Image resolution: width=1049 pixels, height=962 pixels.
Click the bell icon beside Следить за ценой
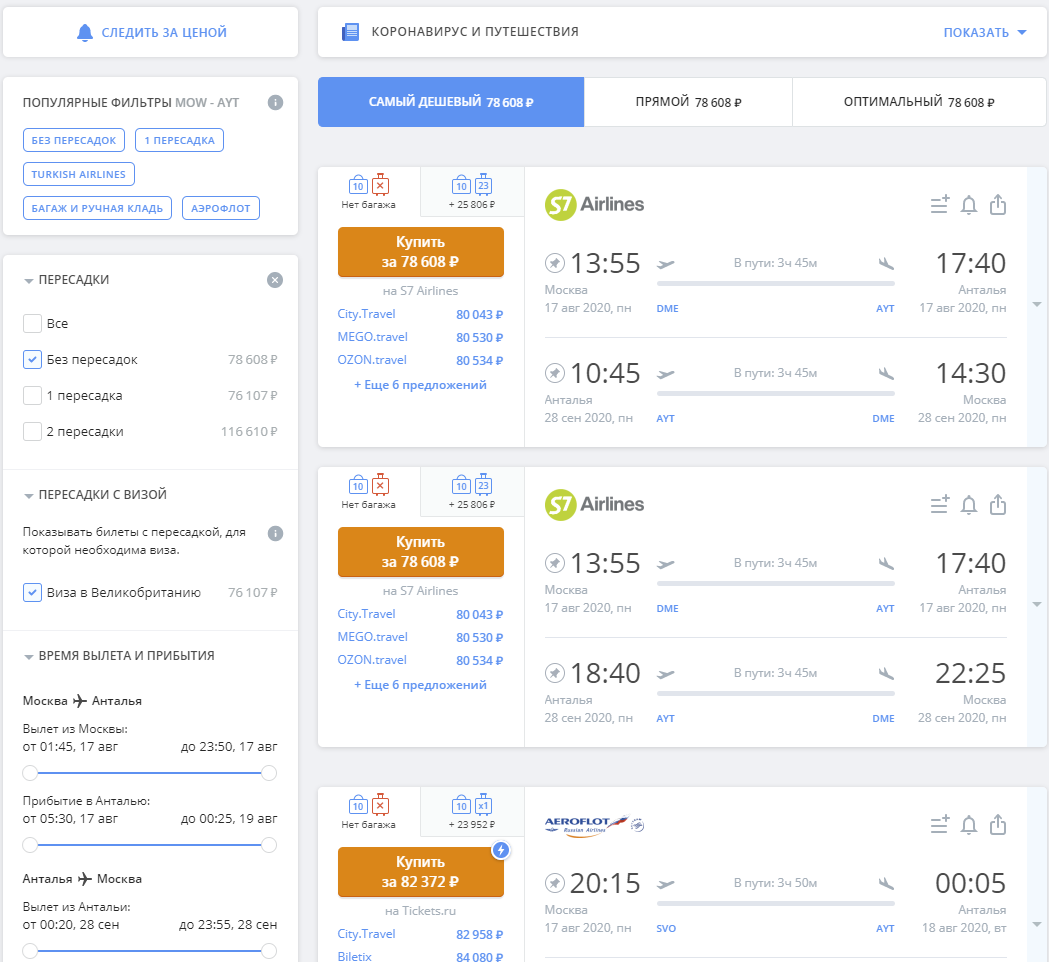(x=85, y=32)
